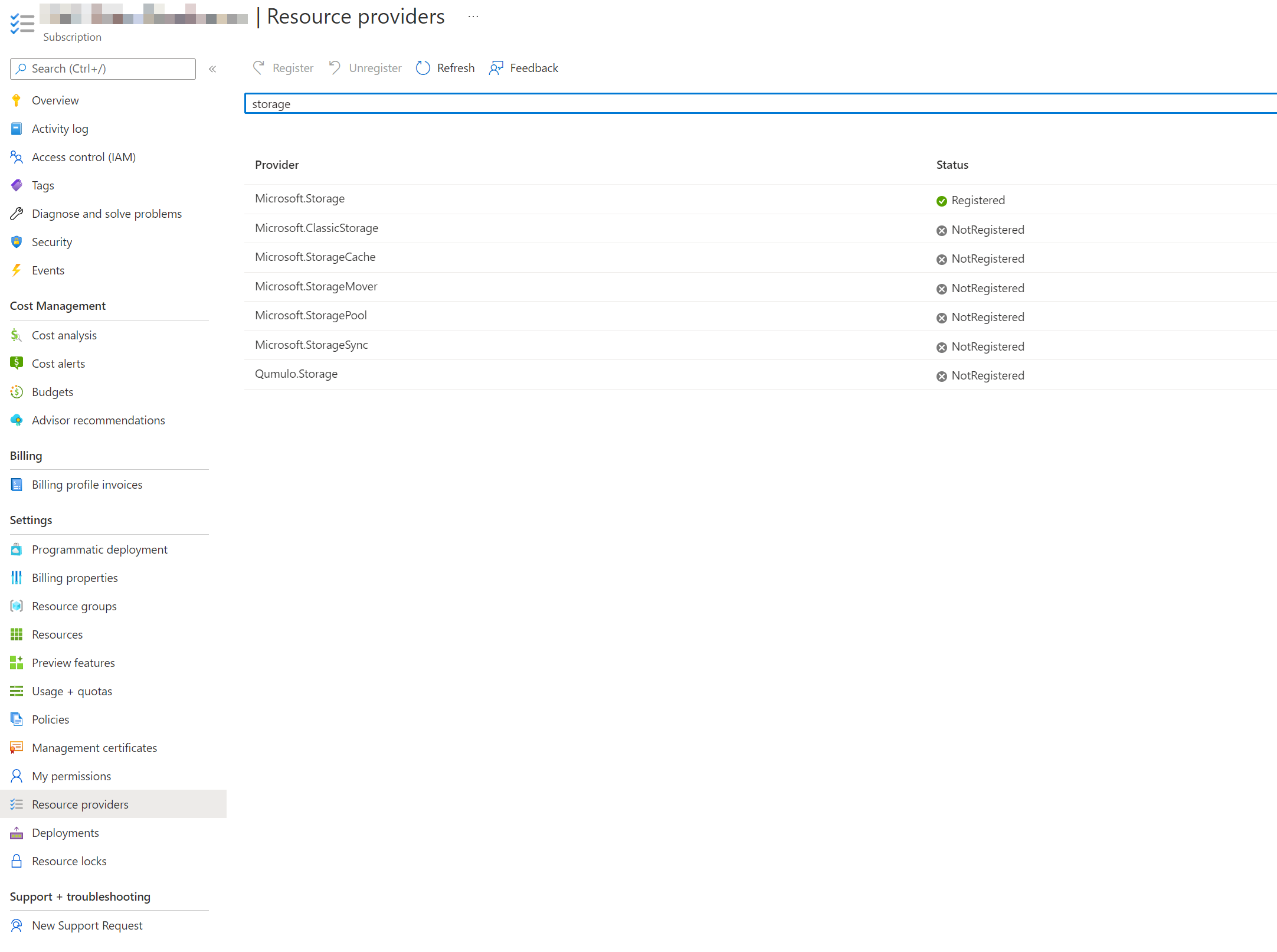Screen dimensions: 1277x952
Task: Click the Feedback person icon
Action: (496, 68)
